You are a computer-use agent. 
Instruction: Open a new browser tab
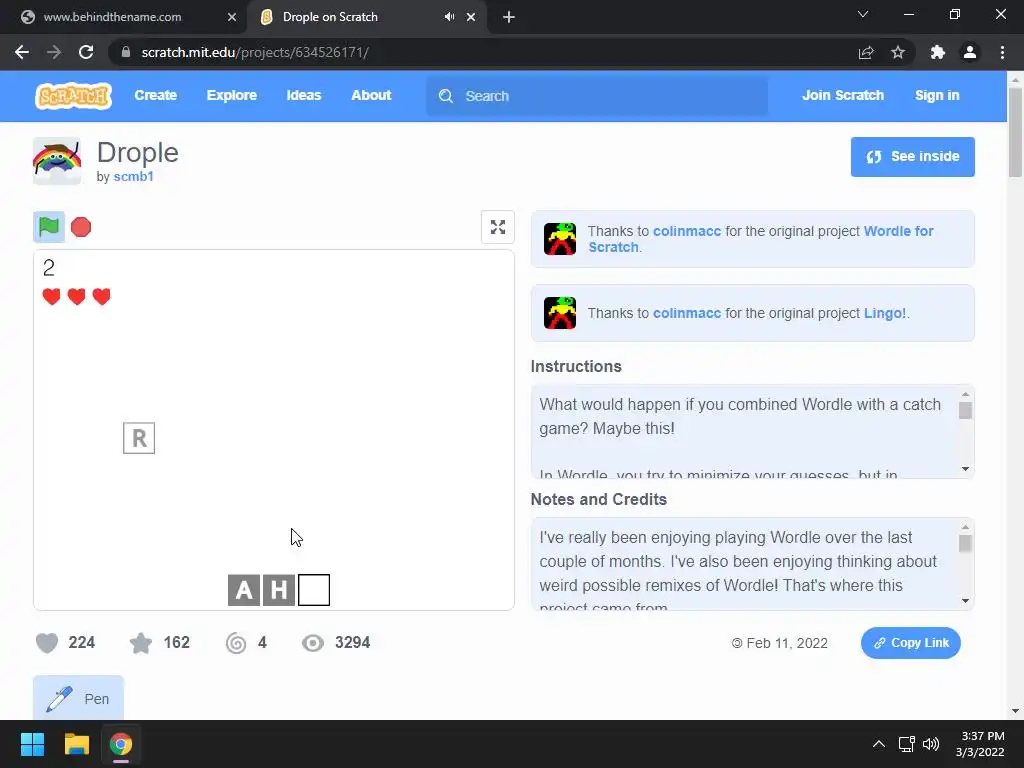[509, 17]
